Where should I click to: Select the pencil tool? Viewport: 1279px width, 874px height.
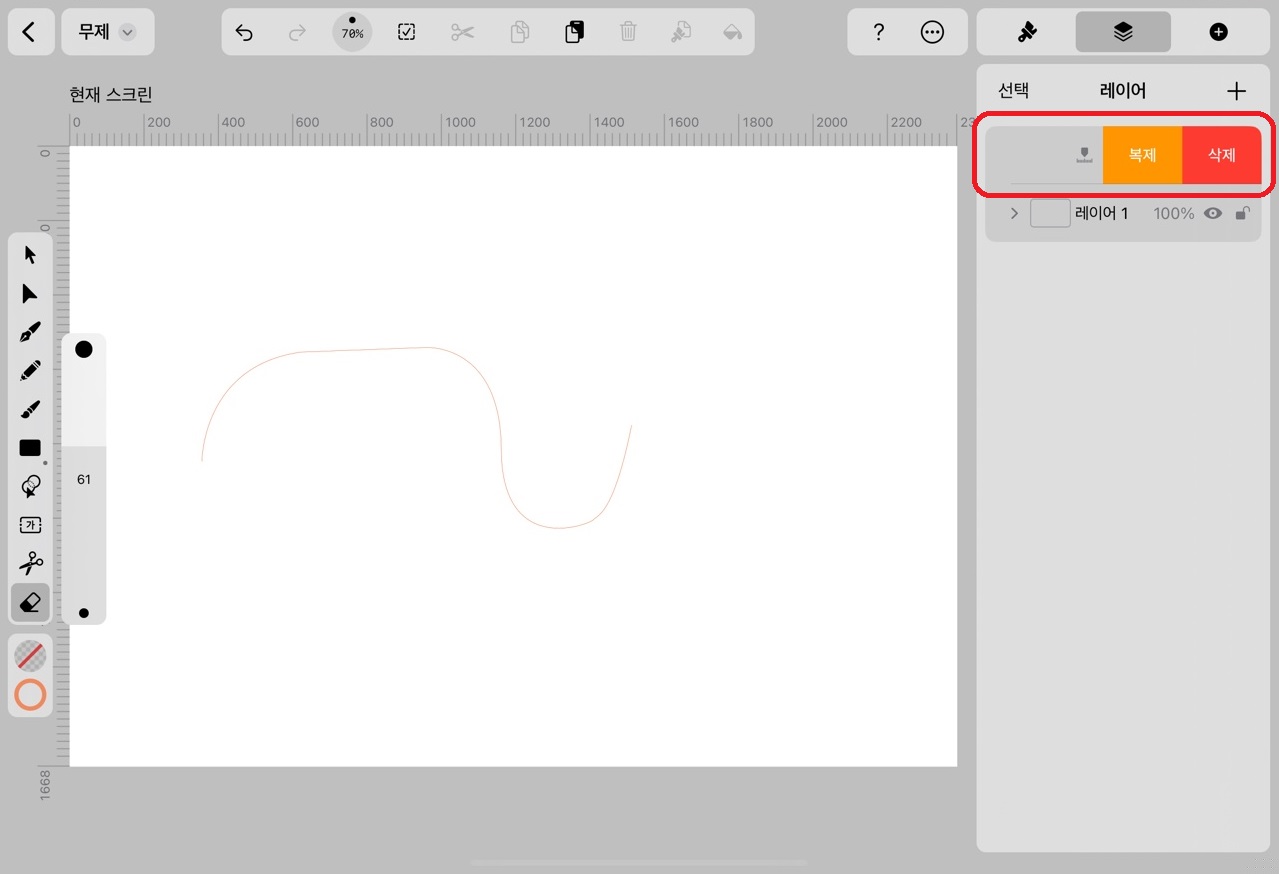[x=30, y=371]
